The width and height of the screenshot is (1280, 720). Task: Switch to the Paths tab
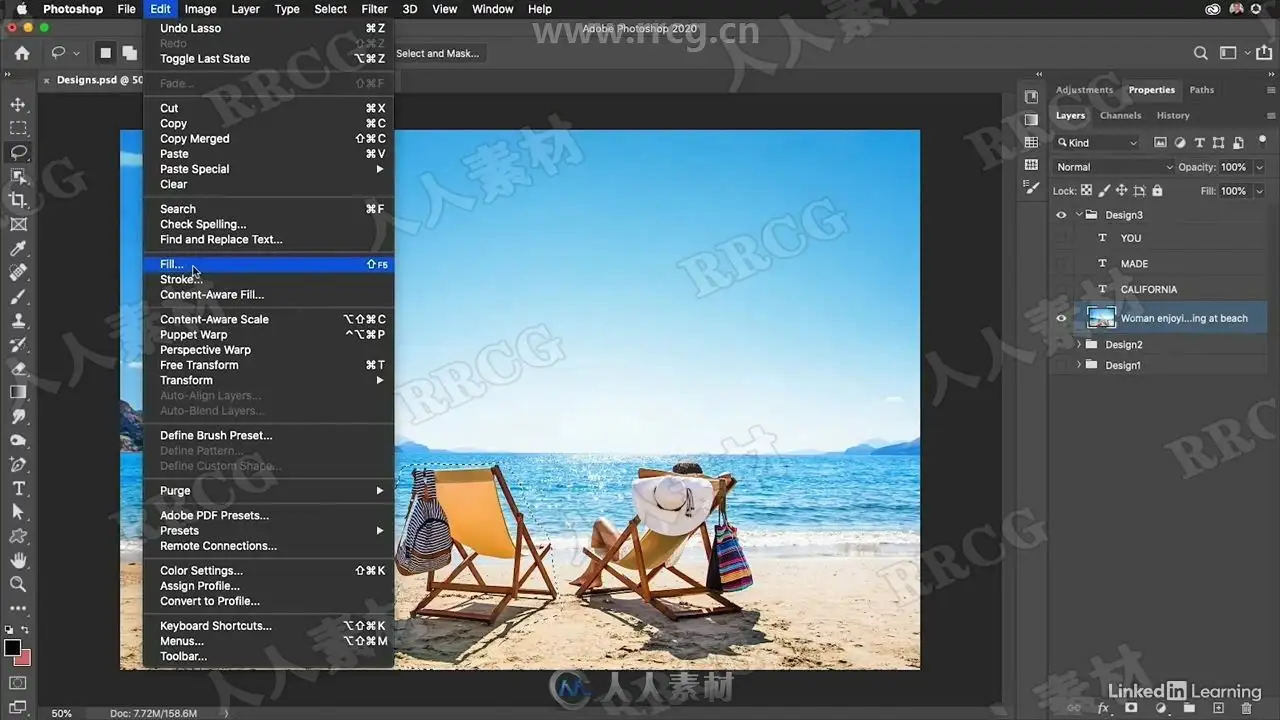coord(1201,90)
